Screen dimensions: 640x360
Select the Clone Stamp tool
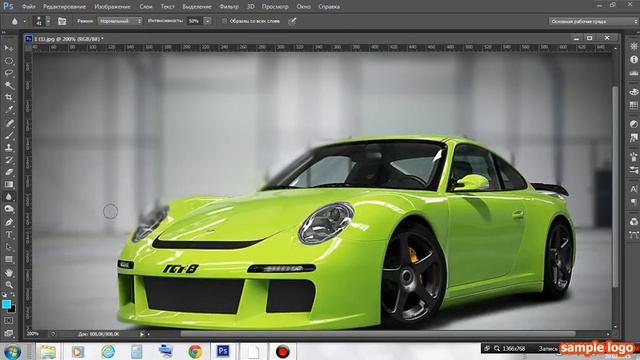[9, 147]
